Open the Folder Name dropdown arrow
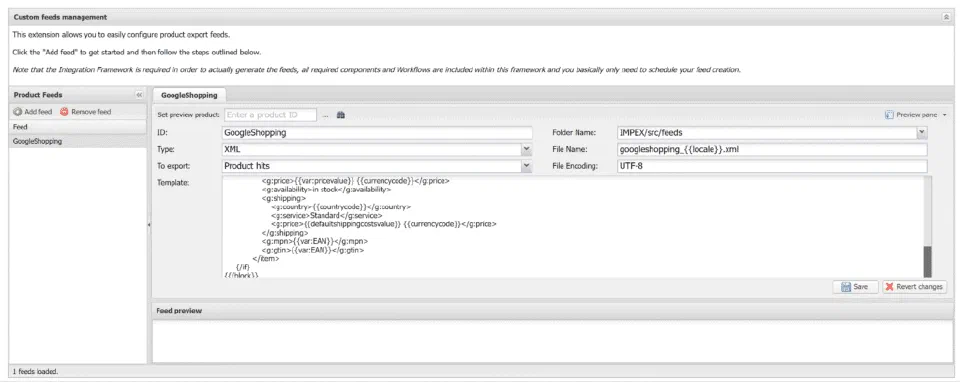This screenshot has width=960, height=382. pos(922,132)
